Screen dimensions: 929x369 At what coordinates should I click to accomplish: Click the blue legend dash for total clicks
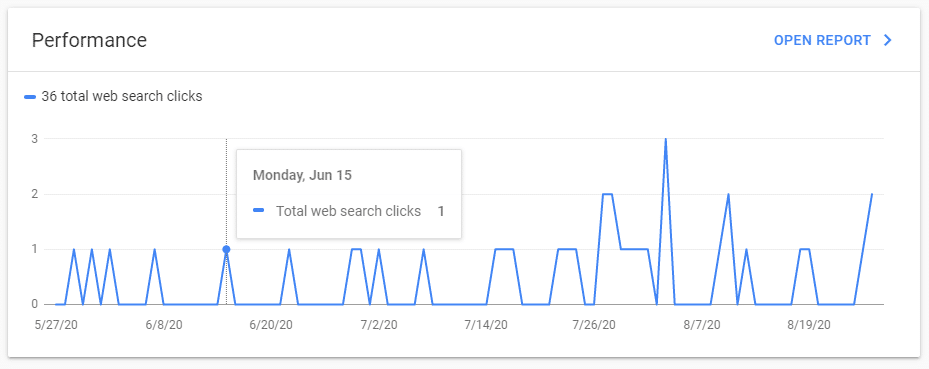30,97
